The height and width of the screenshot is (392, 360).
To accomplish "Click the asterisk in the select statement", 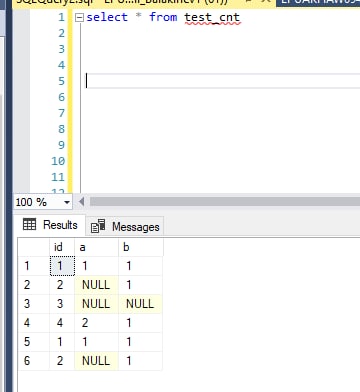I will tap(139, 16).
